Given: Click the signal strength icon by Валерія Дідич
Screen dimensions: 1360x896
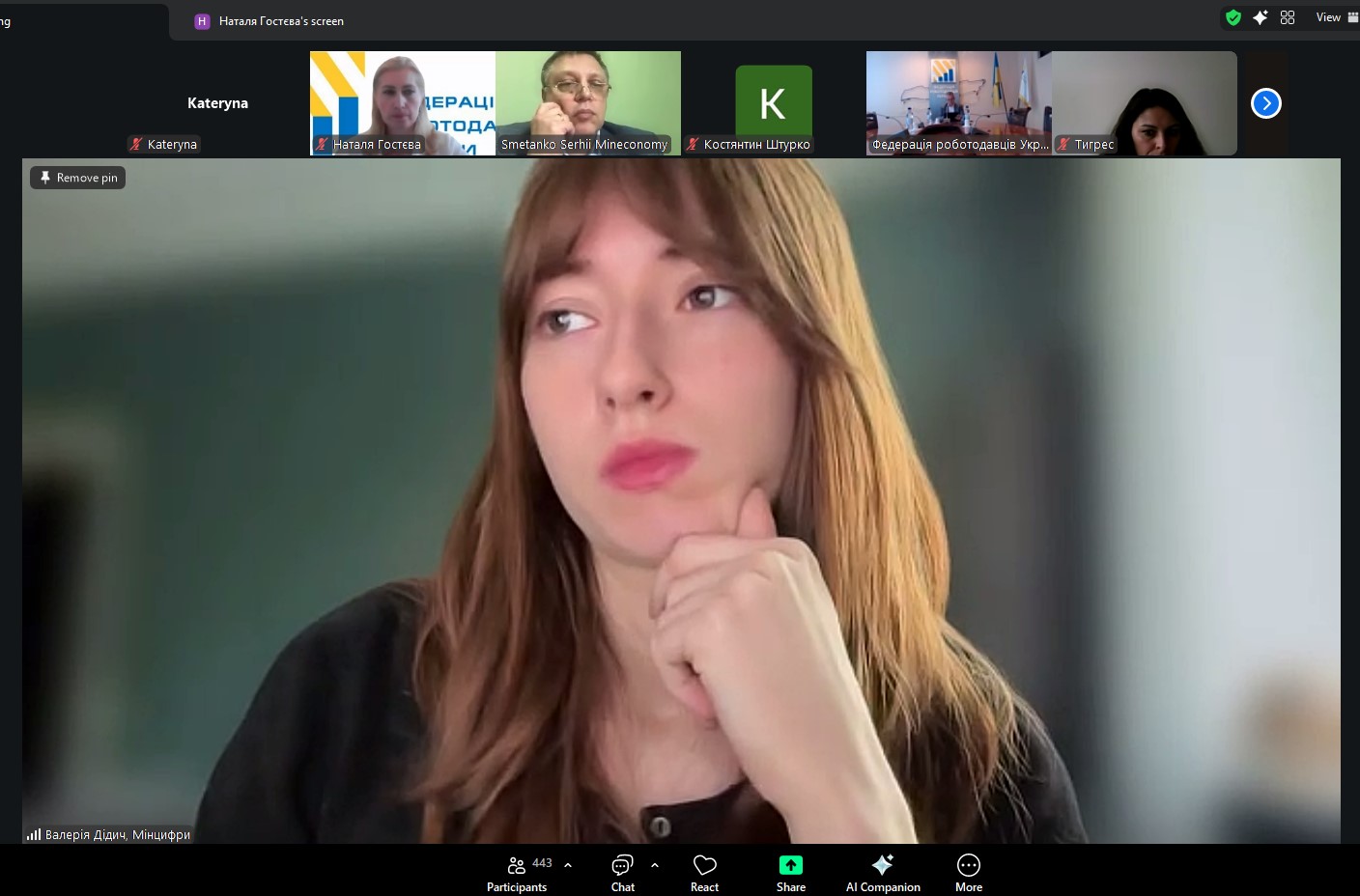Looking at the screenshot, I should point(34,834).
